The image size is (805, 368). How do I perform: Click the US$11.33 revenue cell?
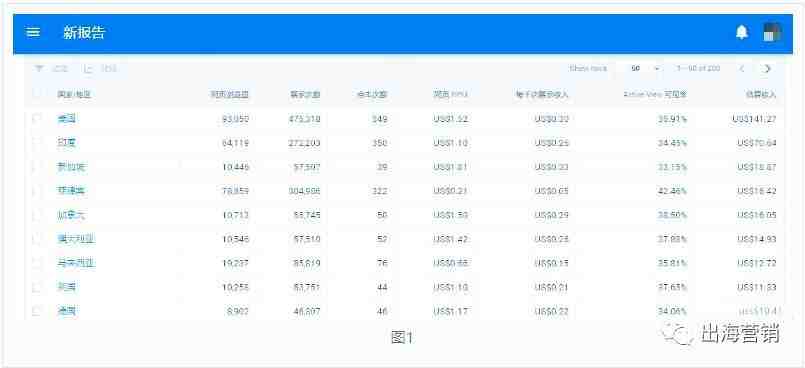pos(757,287)
